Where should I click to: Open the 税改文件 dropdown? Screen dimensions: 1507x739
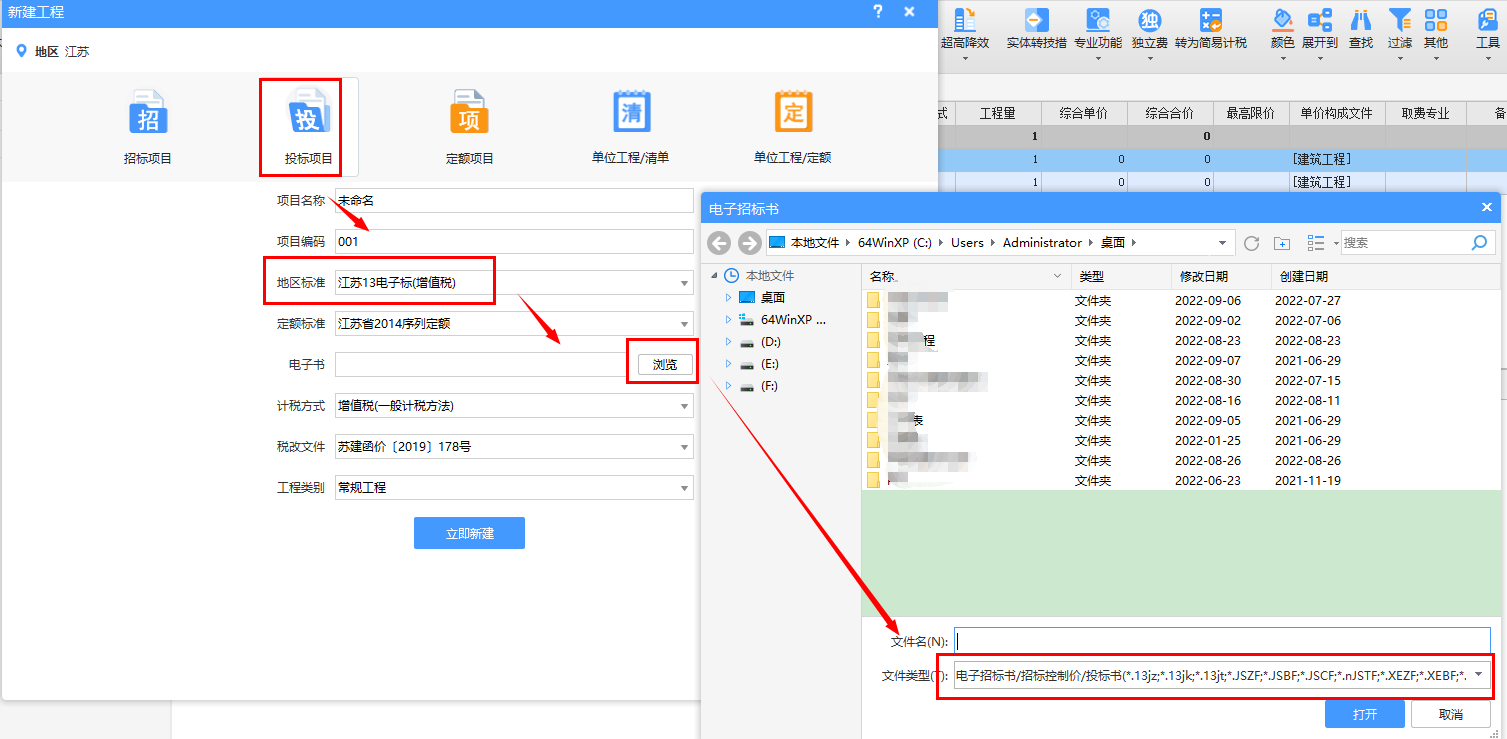pos(685,447)
